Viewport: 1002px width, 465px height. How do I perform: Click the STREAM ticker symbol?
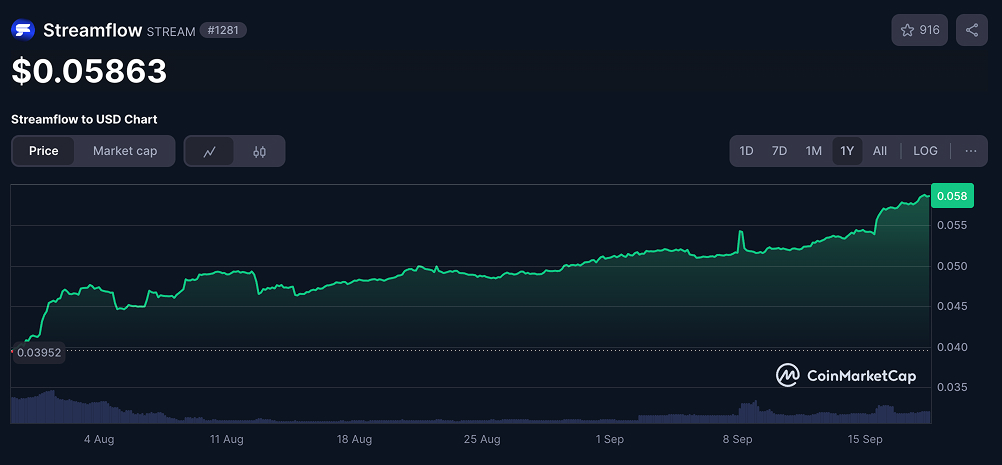tap(171, 31)
